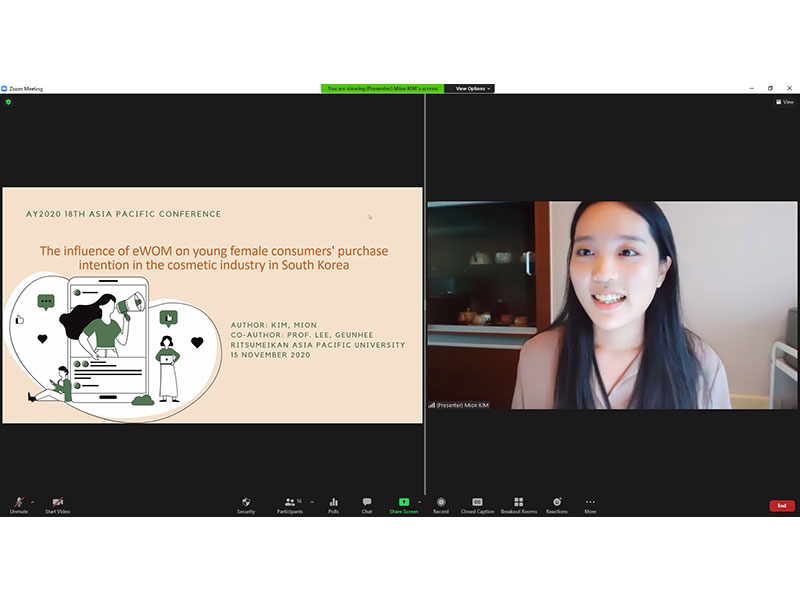Open the View layout menu
Image resolution: width=800 pixels, height=600 pixels.
point(785,102)
